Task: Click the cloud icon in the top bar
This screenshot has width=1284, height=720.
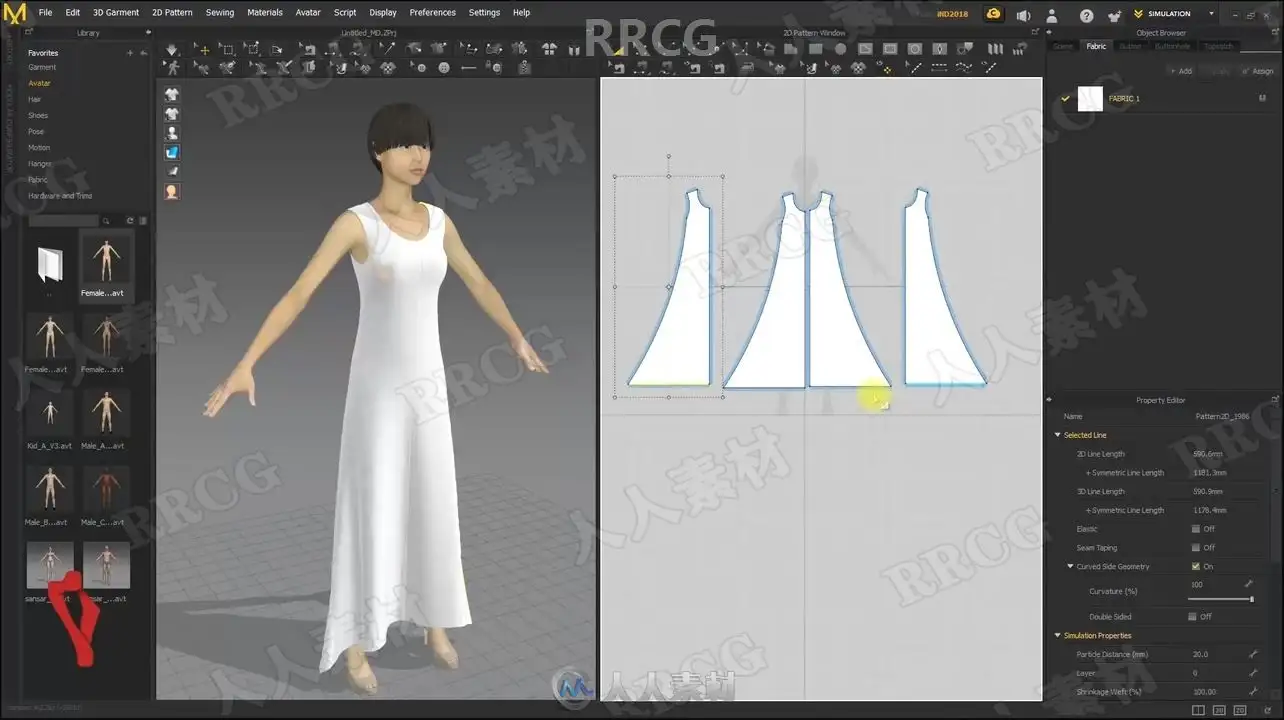Action: point(993,14)
